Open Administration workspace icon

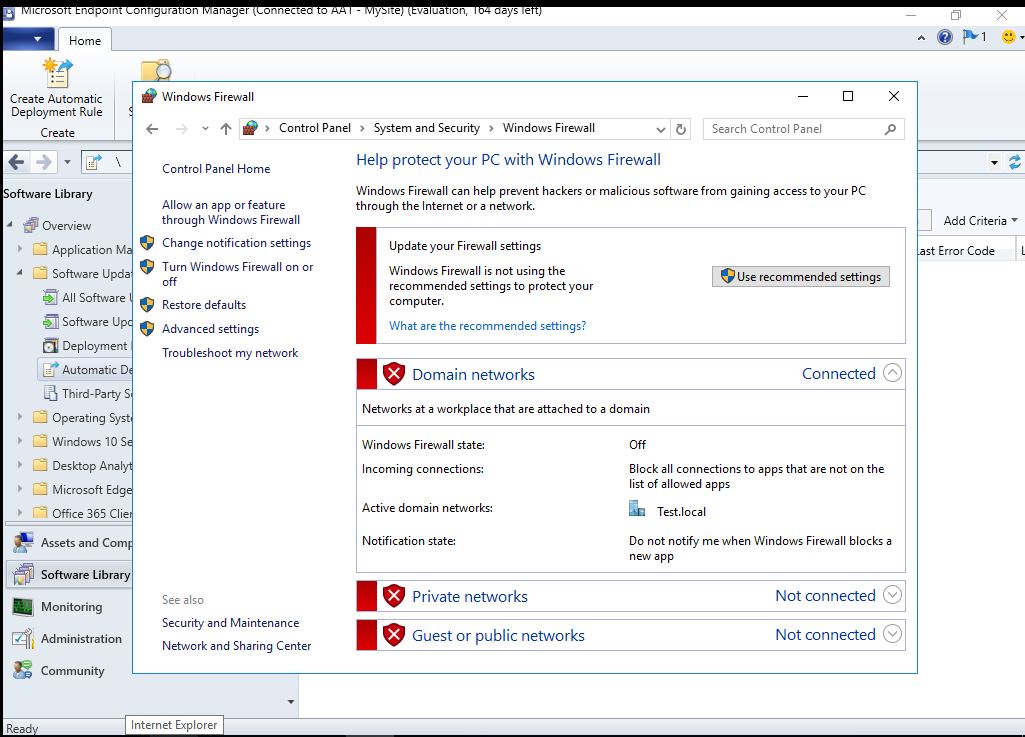point(23,638)
